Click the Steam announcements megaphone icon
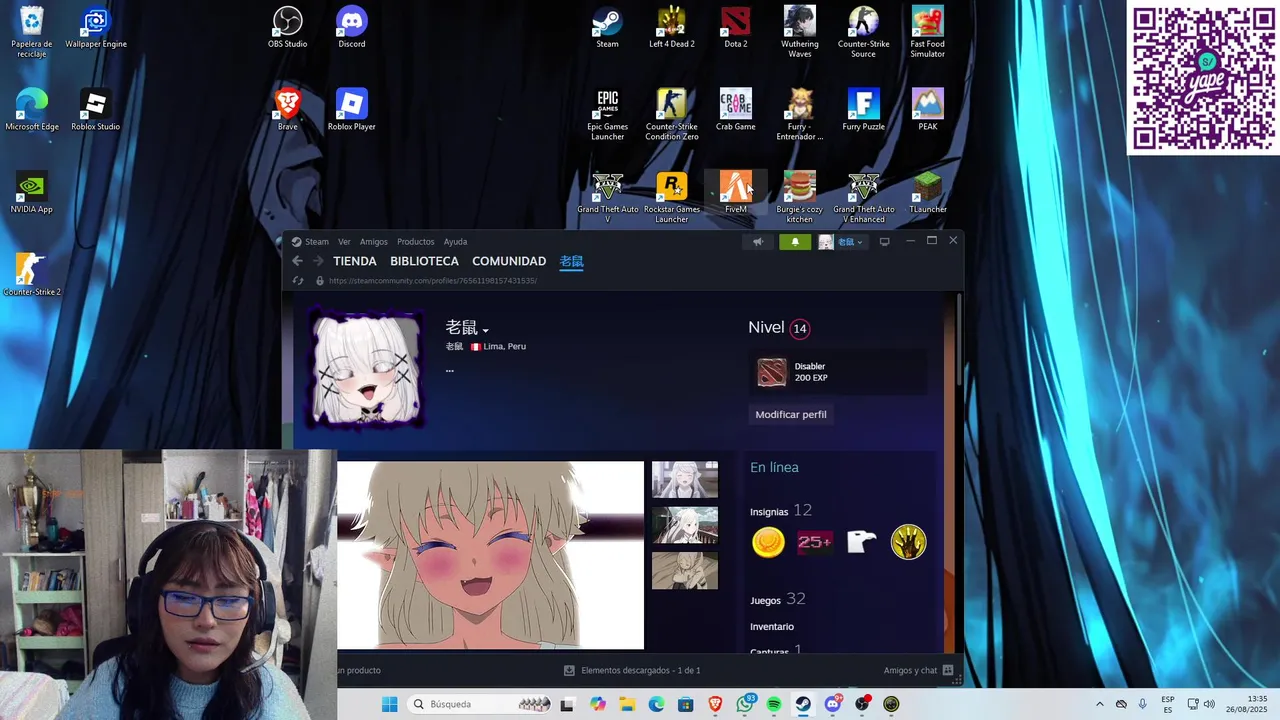 [758, 242]
